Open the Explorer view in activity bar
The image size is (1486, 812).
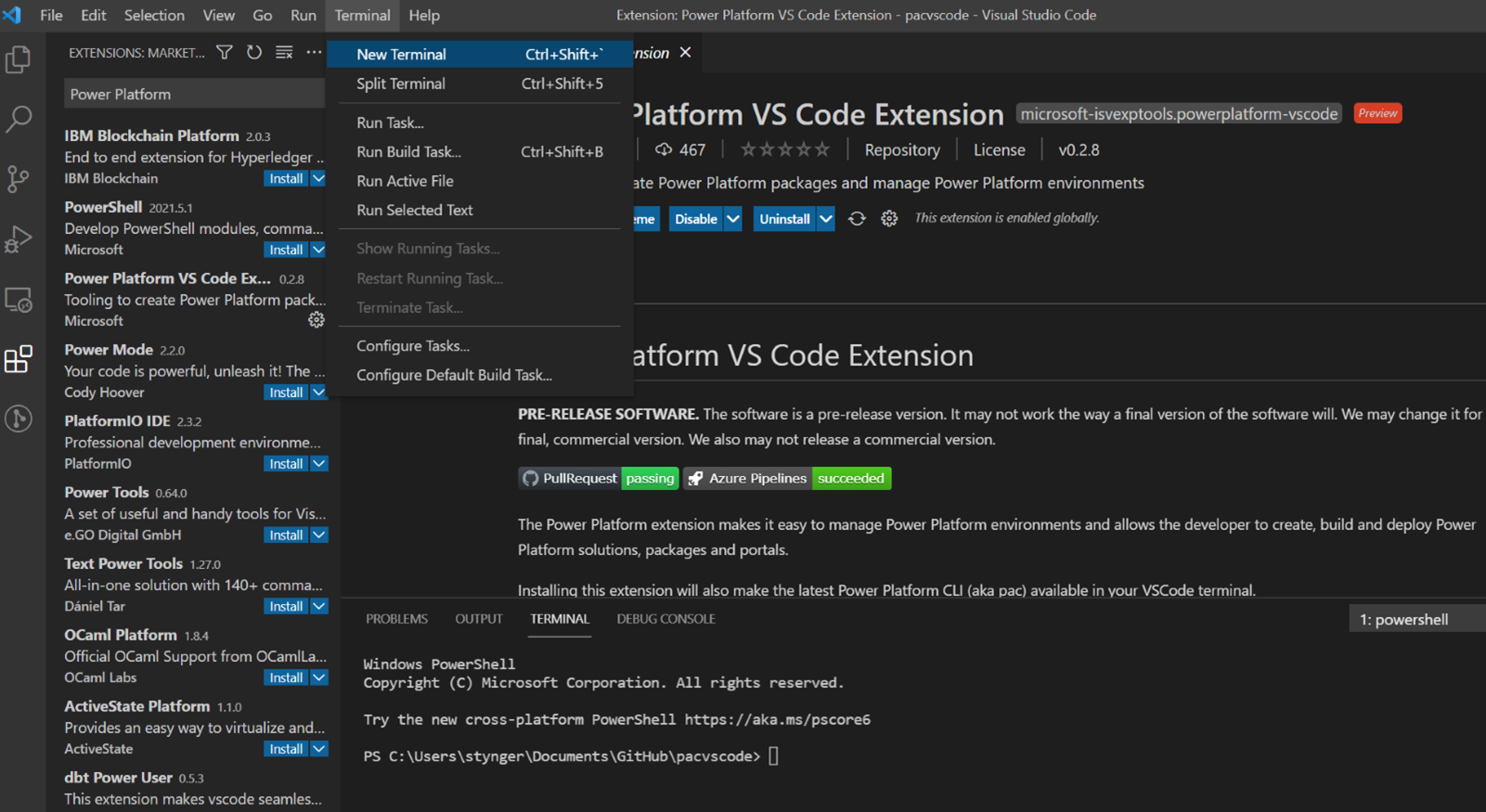pyautogui.click(x=19, y=59)
